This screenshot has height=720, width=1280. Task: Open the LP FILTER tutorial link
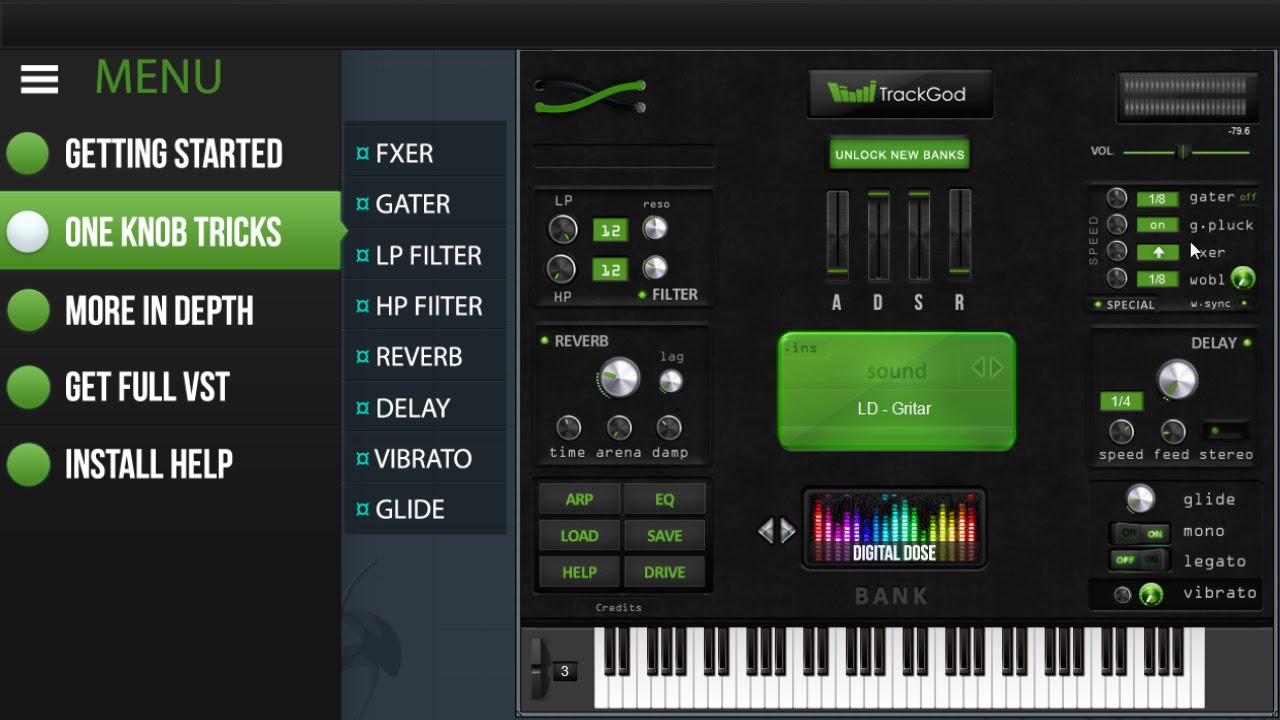(x=424, y=255)
